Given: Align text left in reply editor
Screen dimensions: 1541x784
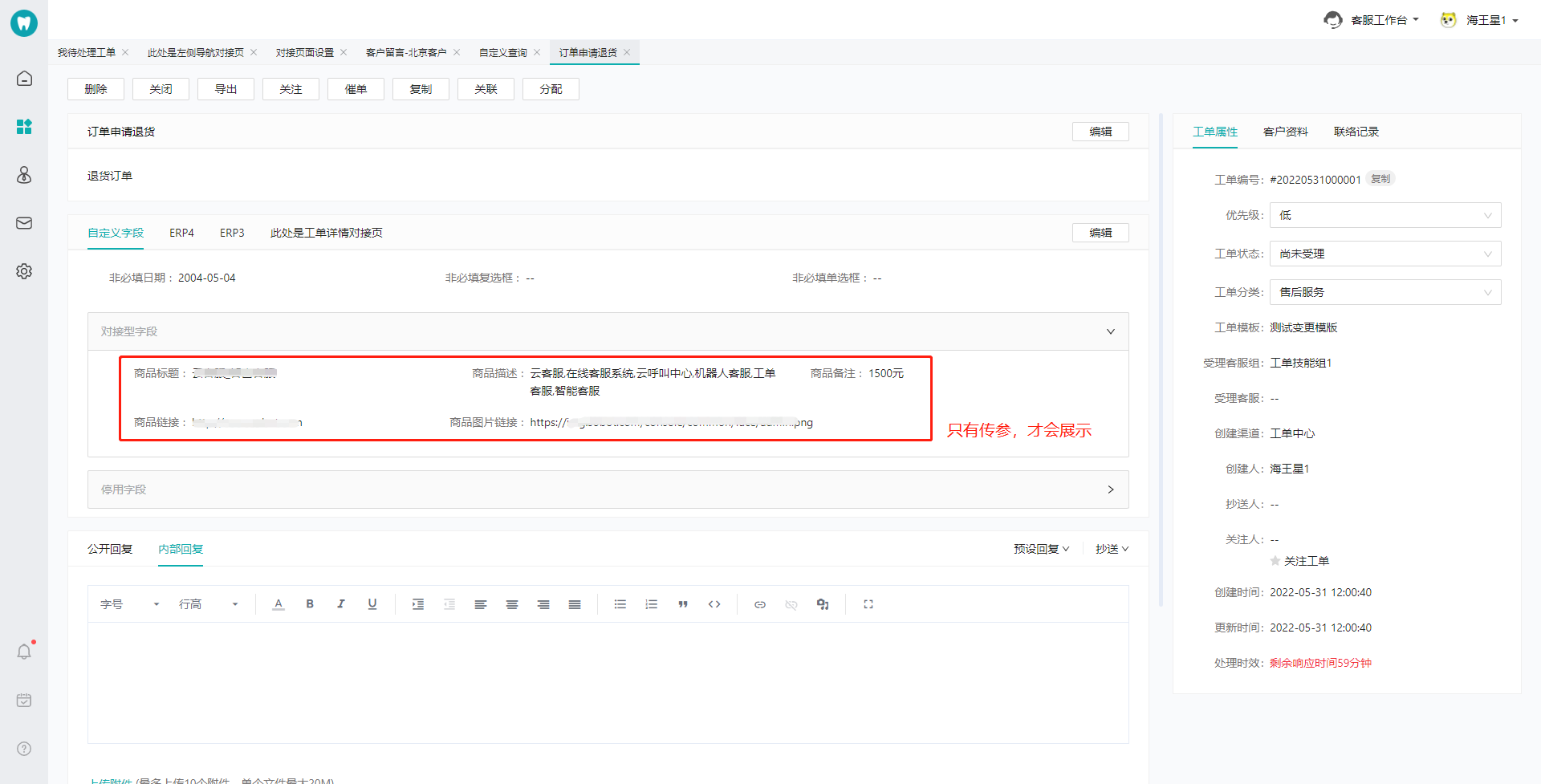Looking at the screenshot, I should click(x=481, y=604).
